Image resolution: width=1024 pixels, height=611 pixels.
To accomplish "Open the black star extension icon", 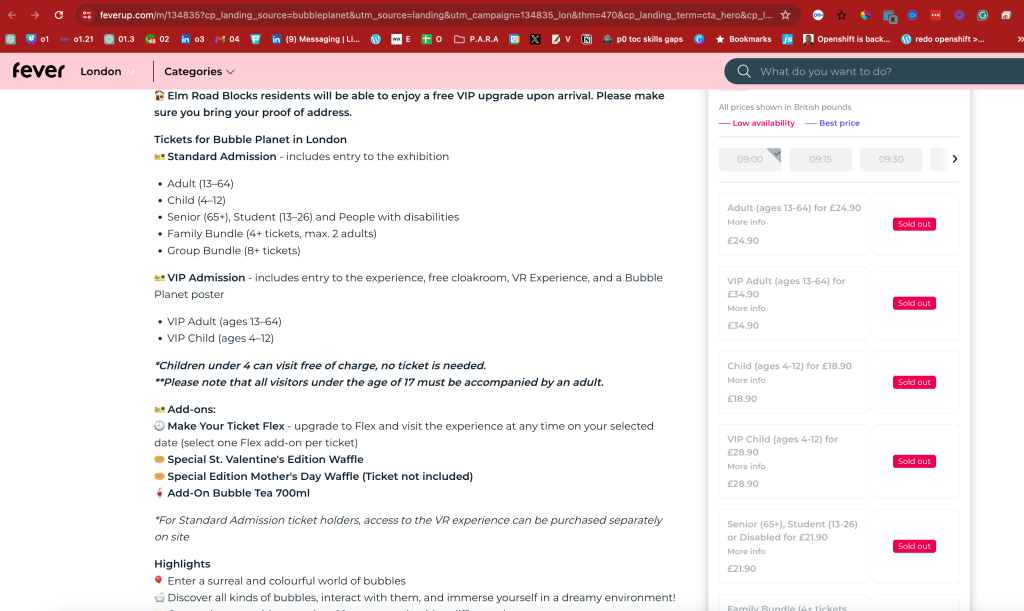I will 841,15.
